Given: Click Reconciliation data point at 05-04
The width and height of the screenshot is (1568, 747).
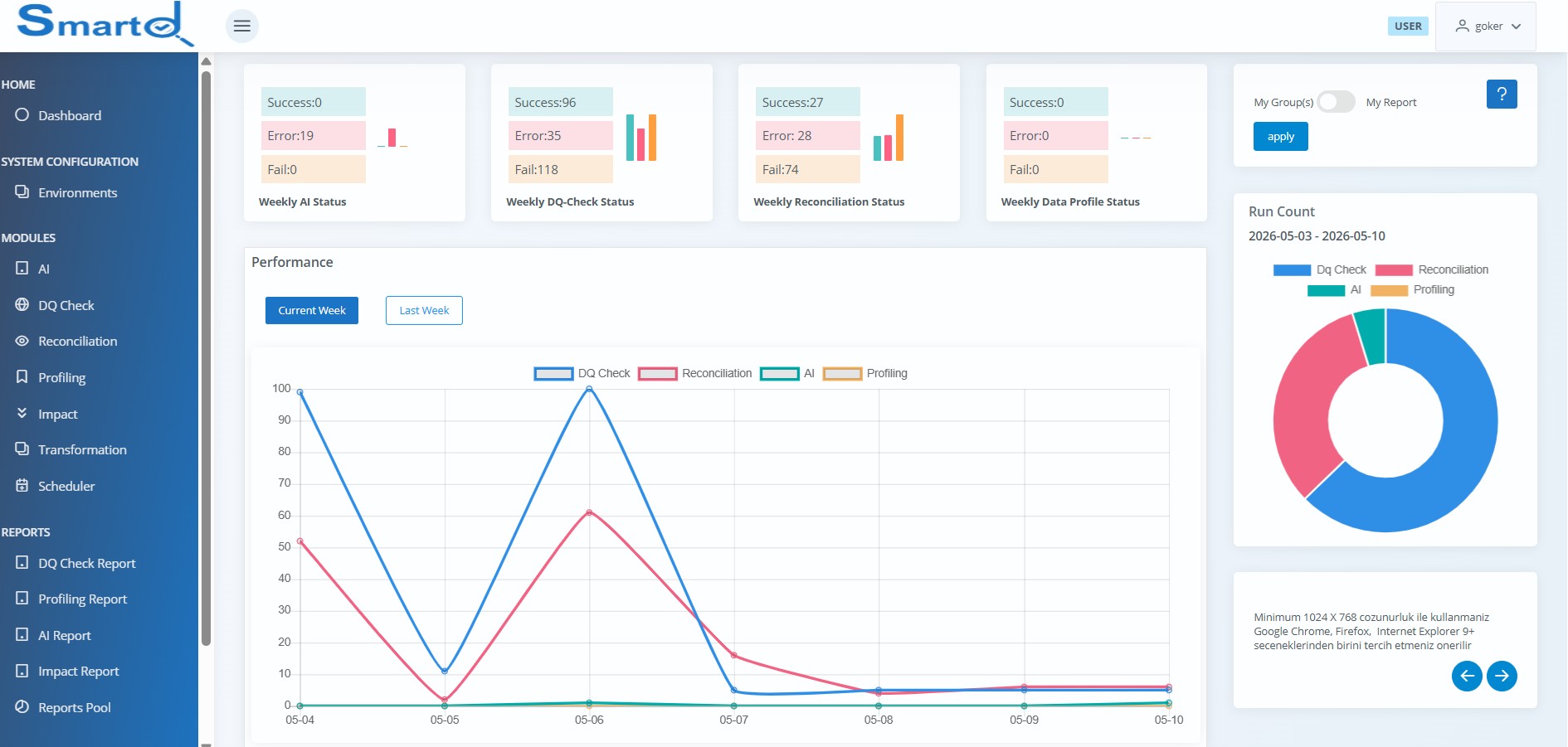Looking at the screenshot, I should (x=300, y=541).
